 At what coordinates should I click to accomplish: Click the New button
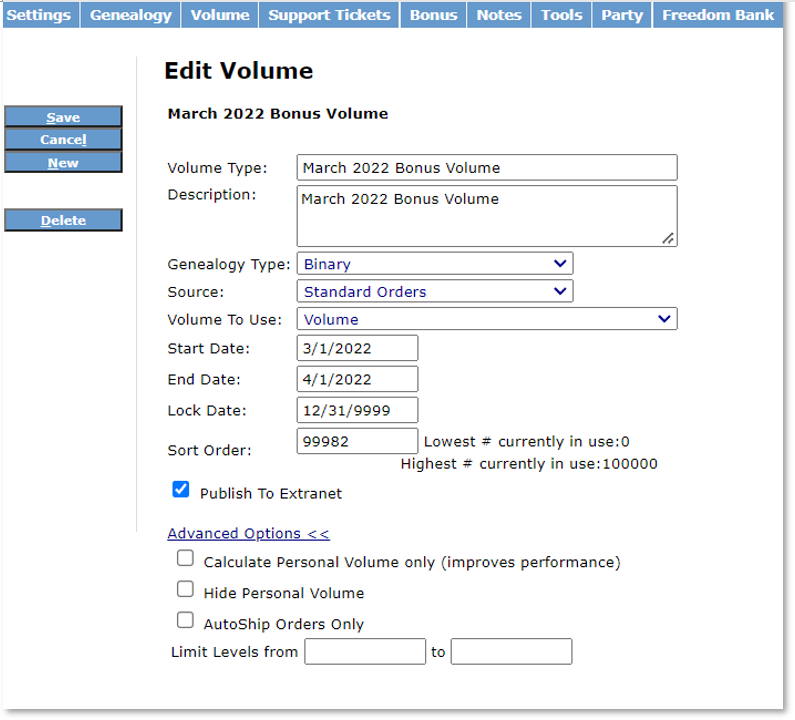pos(63,162)
